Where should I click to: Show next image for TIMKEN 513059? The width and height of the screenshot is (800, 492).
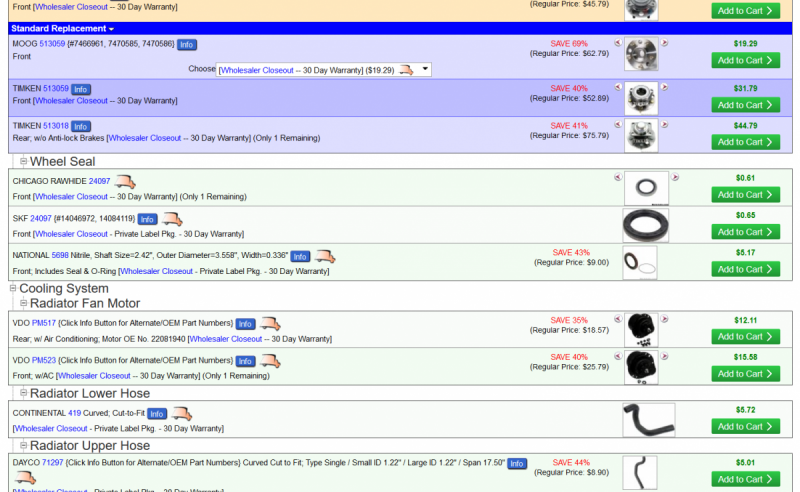(x=664, y=87)
